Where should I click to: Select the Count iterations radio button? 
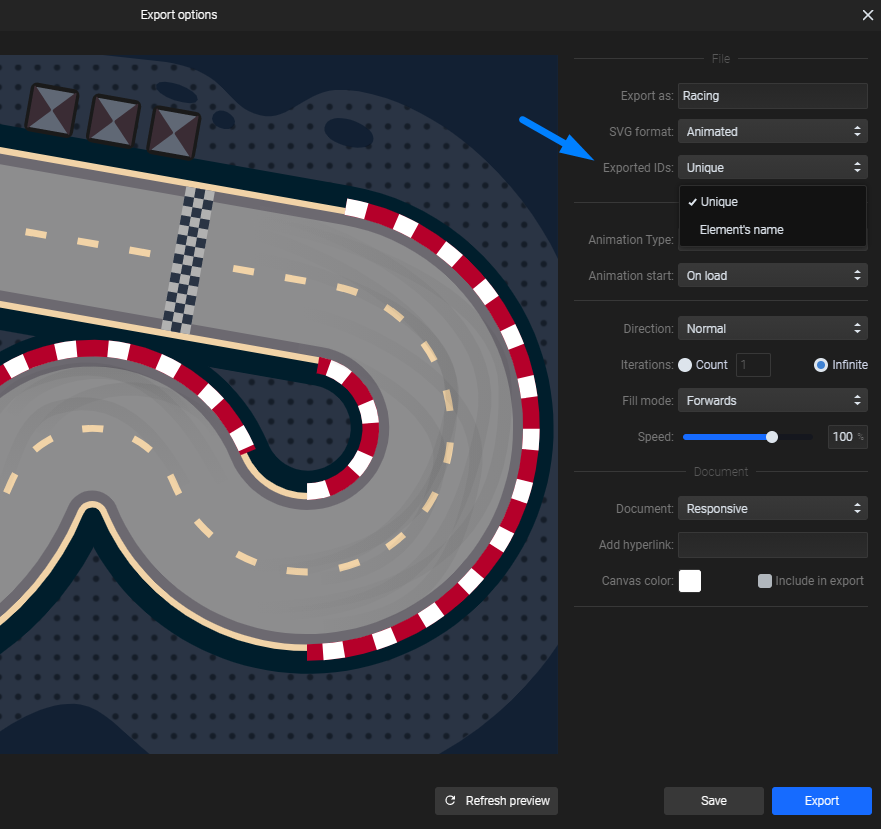(x=685, y=365)
